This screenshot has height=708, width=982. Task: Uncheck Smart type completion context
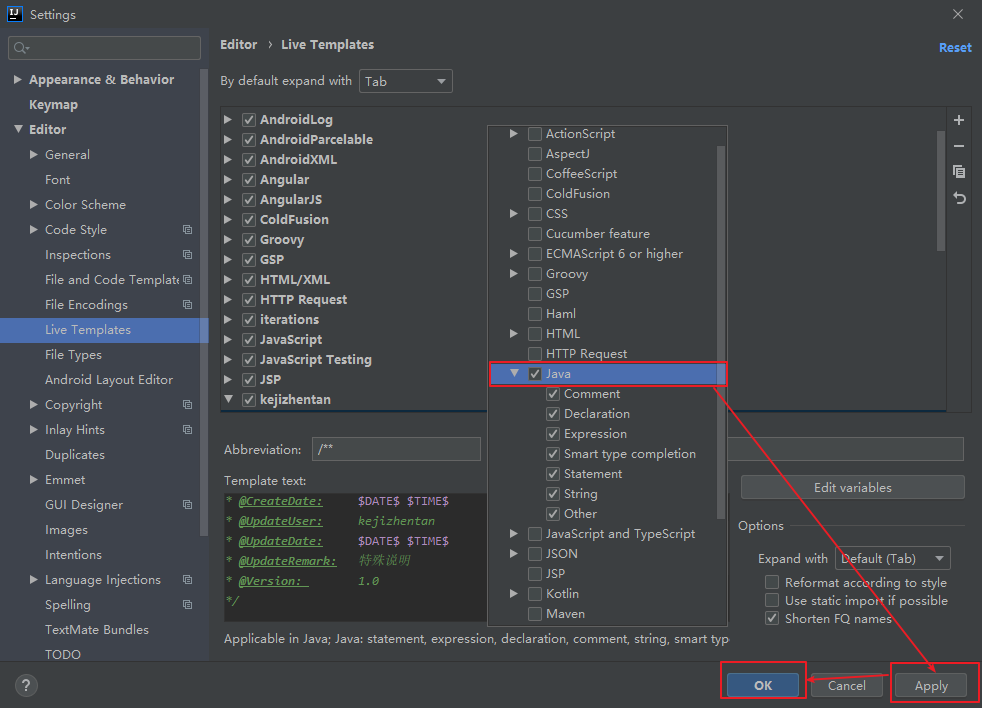(553, 454)
